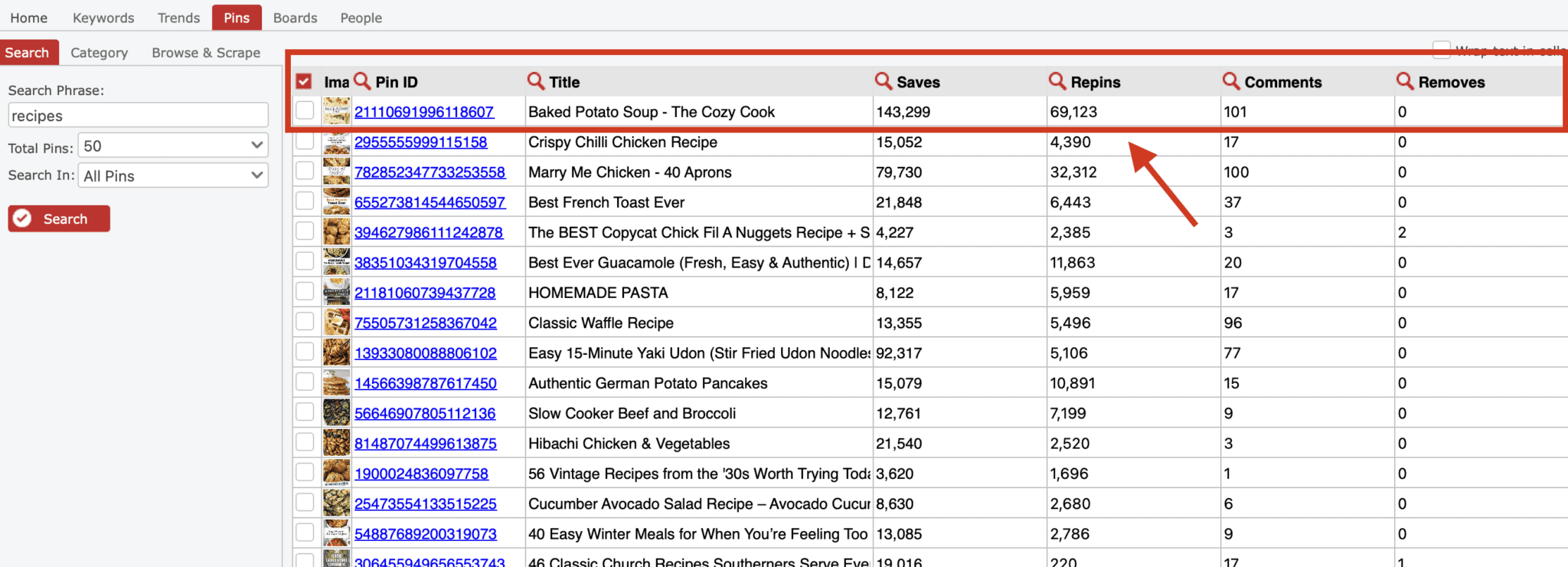Click the checkmark icon on Search button
The width and height of the screenshot is (1568, 567).
coord(23,219)
